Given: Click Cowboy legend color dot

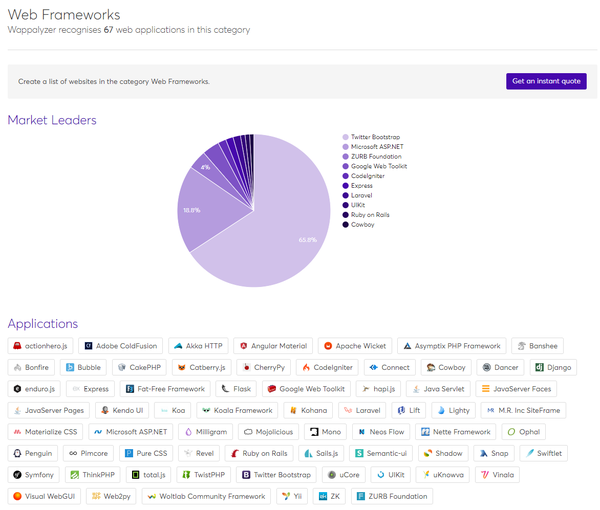Looking at the screenshot, I should [346, 225].
